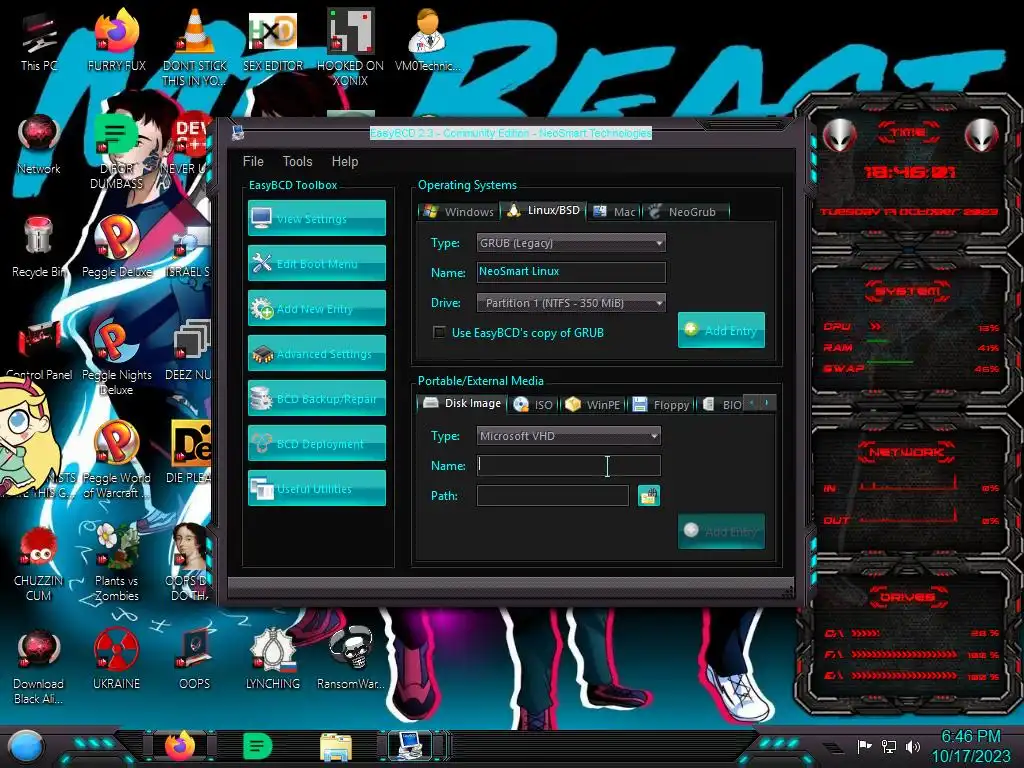The image size is (1024, 768).
Task: Open the CHUZZIN desktop icon
Action: (38, 564)
